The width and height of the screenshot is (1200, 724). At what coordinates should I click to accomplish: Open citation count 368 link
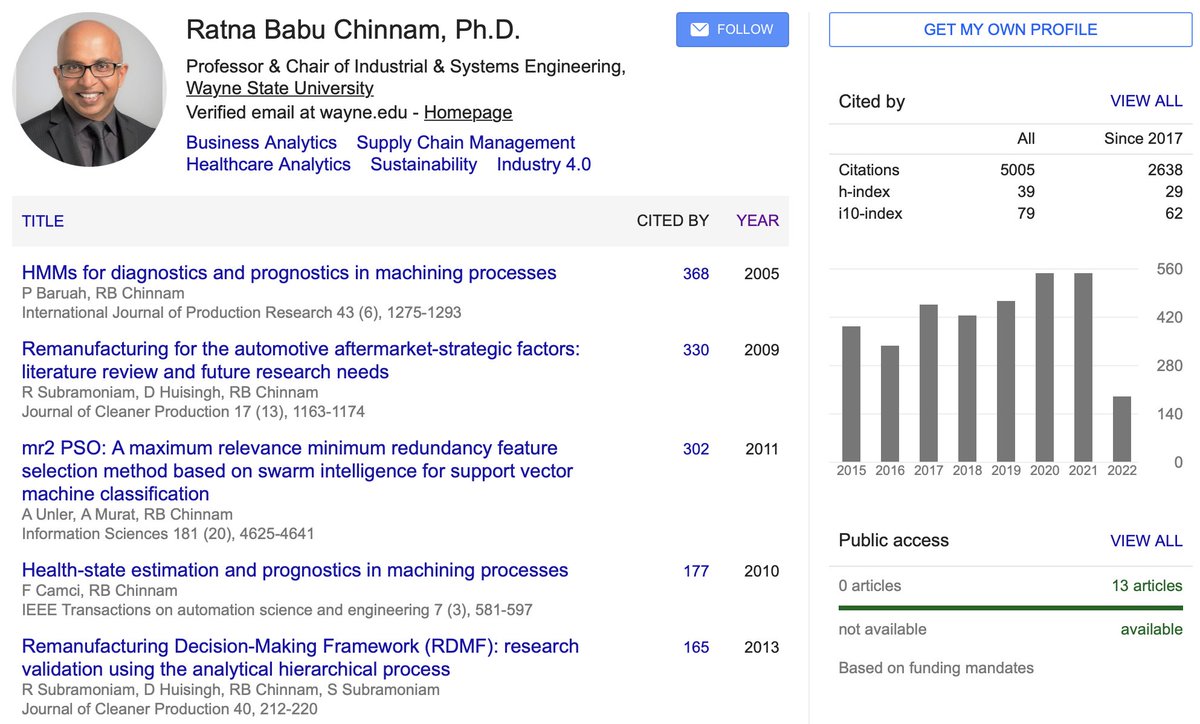pos(696,273)
